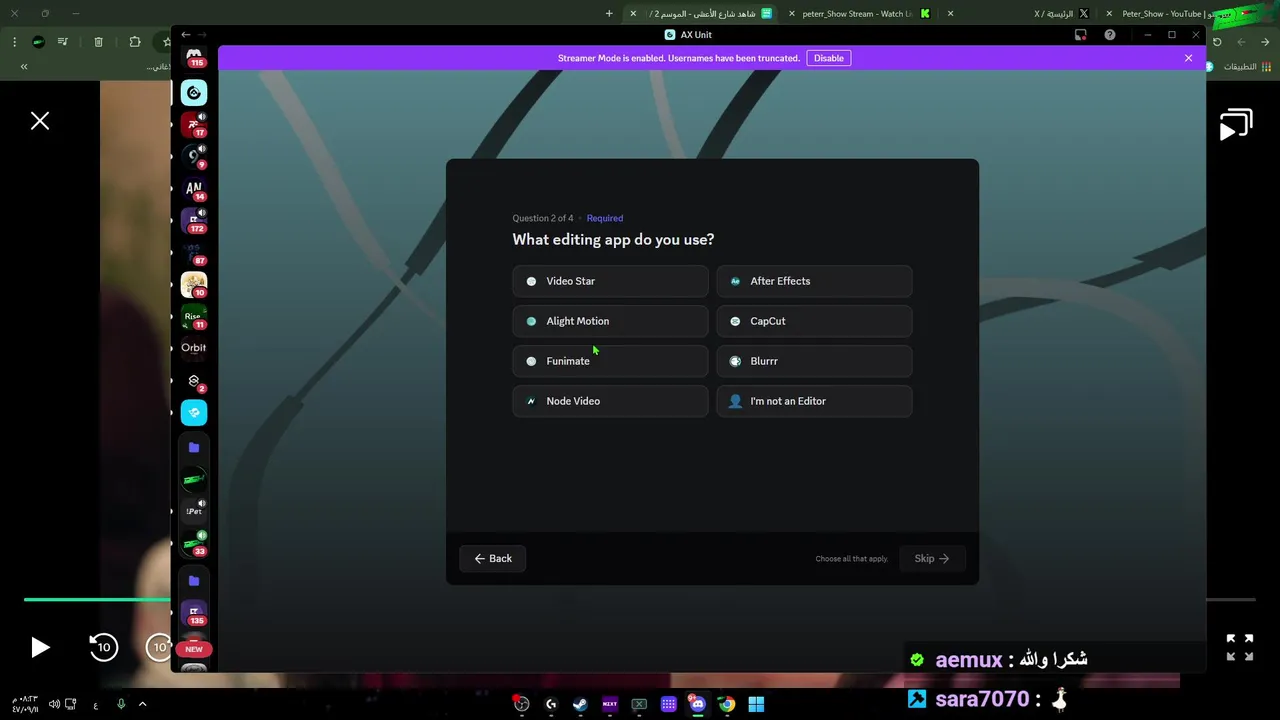Pick the Blurrr option
The height and width of the screenshot is (720, 1280).
click(x=814, y=361)
